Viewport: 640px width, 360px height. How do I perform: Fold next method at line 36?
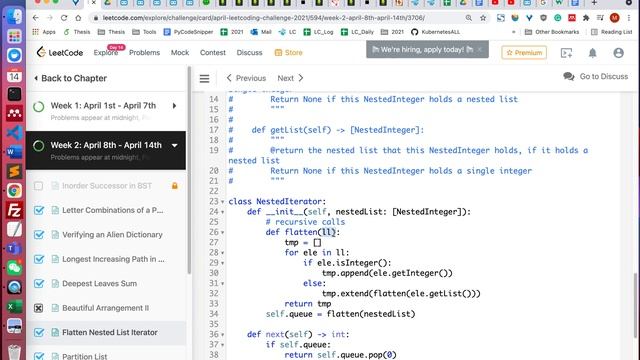pos(222,334)
